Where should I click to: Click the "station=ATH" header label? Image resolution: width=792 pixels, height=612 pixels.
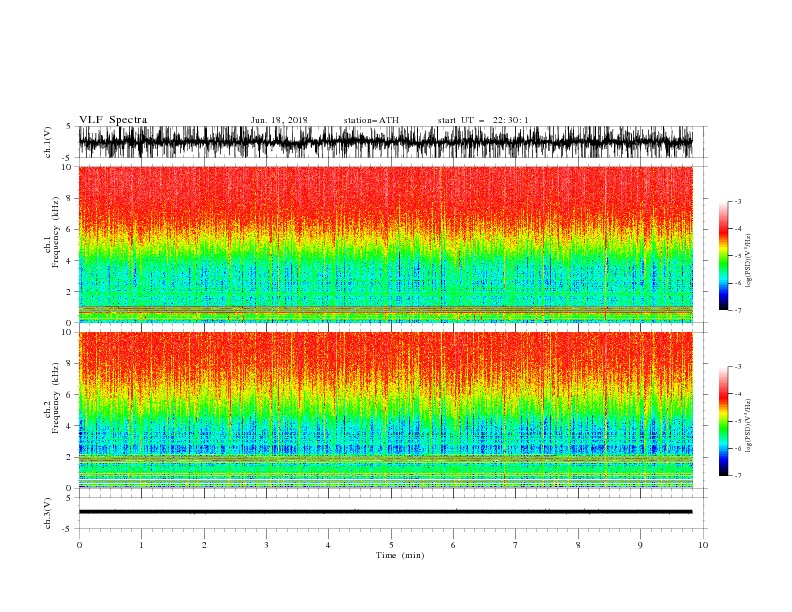(371, 120)
